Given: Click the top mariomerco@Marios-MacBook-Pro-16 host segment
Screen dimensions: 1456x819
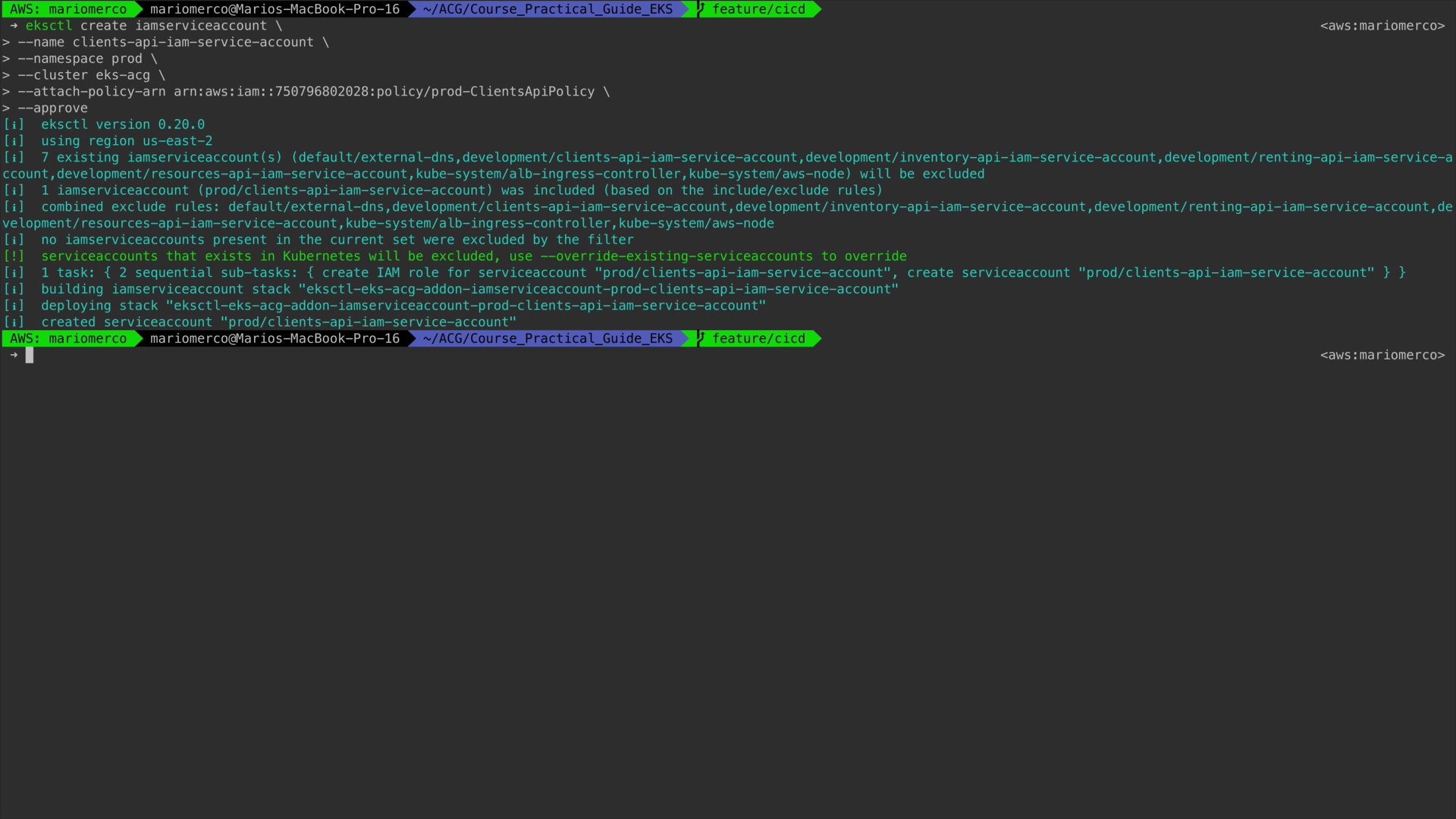Looking at the screenshot, I should coord(275,9).
